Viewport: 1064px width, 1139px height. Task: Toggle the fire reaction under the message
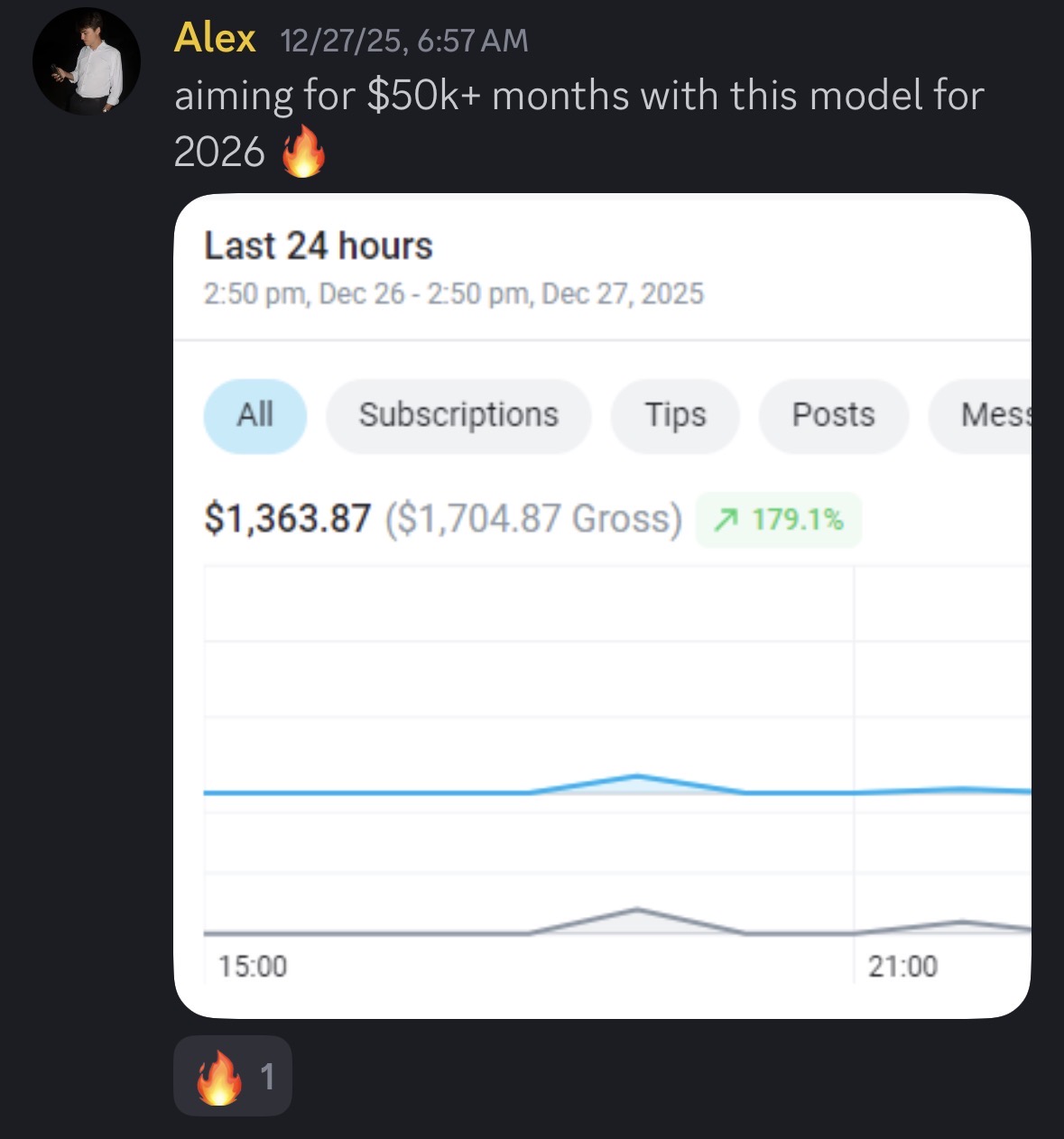click(233, 1076)
